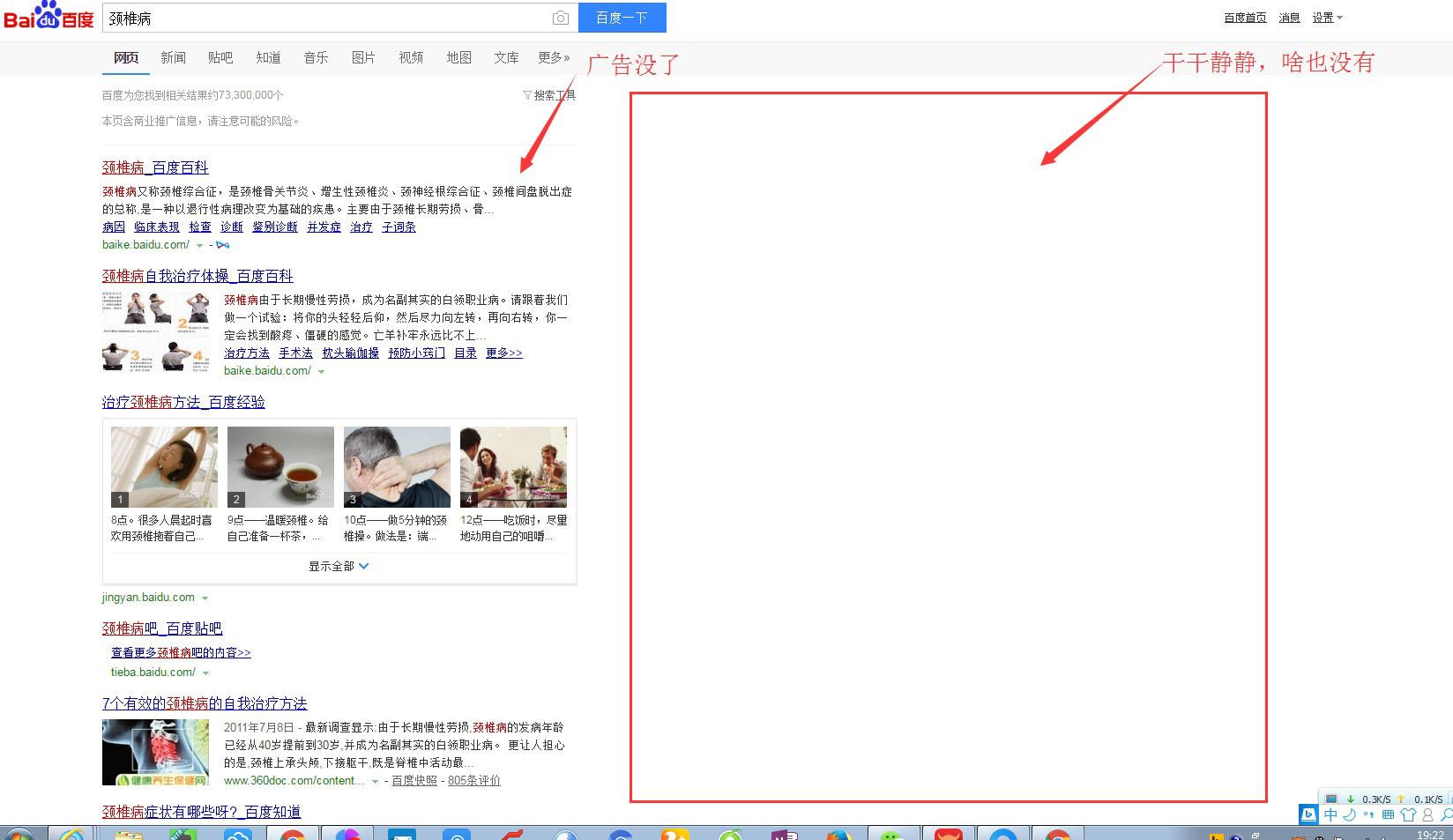Open IME skin shirt icon
Image resolution: width=1453 pixels, height=840 pixels.
coord(1408,814)
